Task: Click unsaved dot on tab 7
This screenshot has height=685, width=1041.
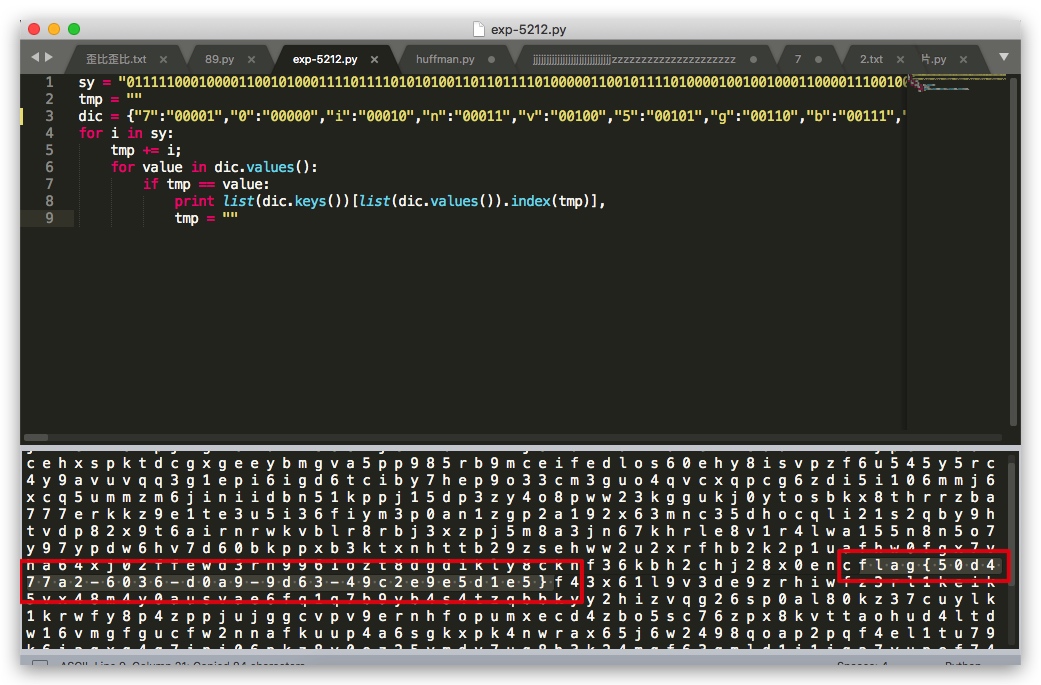Action: (x=819, y=60)
